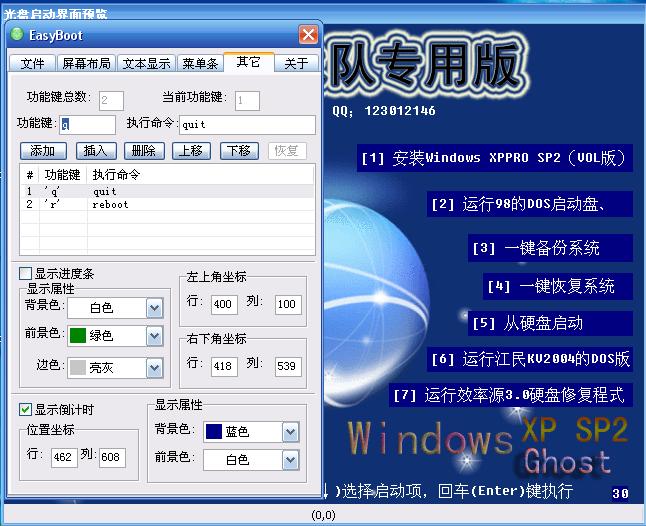Open countdown 背景色 dropdown showing 蓝色
The height and width of the screenshot is (526, 646).
290,432
